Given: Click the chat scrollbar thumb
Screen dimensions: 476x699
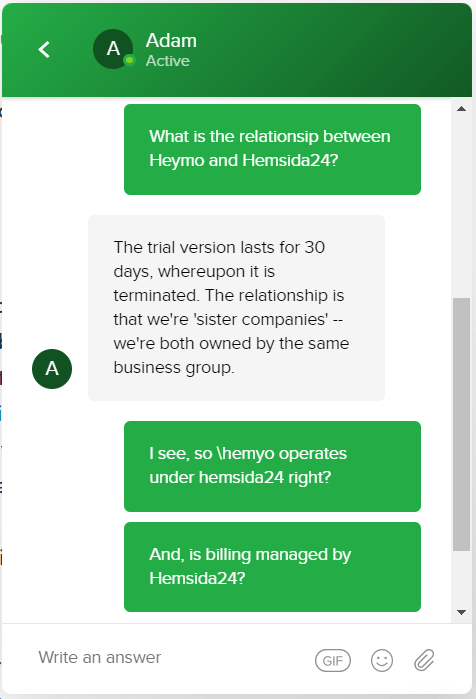Looking at the screenshot, I should (461, 424).
